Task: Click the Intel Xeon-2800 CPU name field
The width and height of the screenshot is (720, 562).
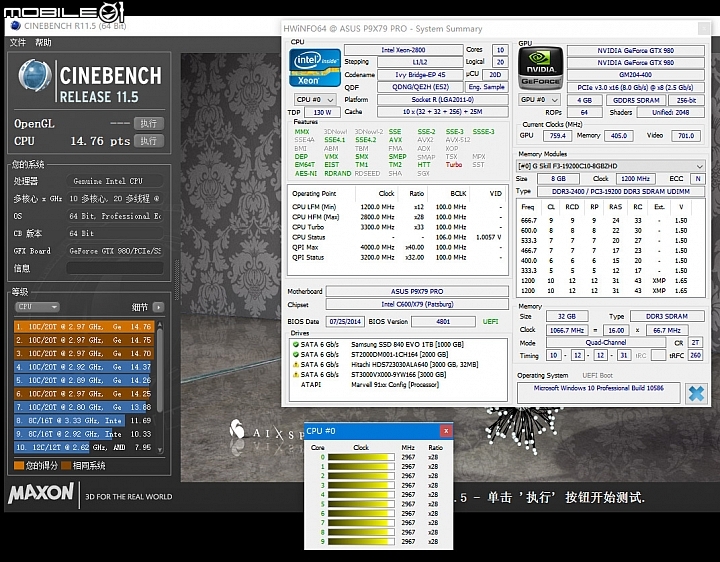Action: pos(404,50)
